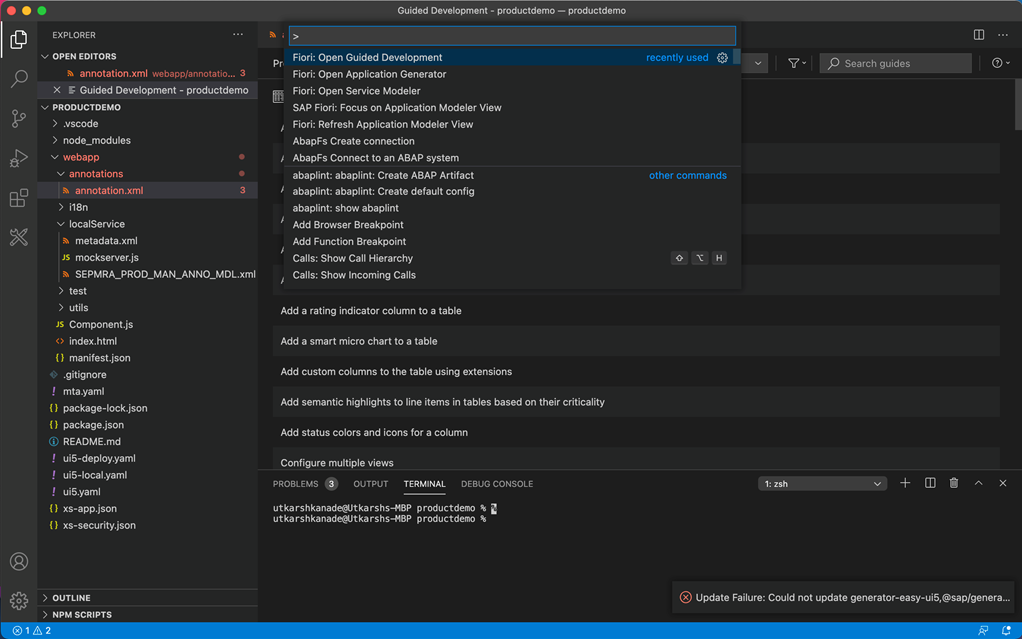Click the Search guides input box
The image size is (1022, 639).
(896, 63)
